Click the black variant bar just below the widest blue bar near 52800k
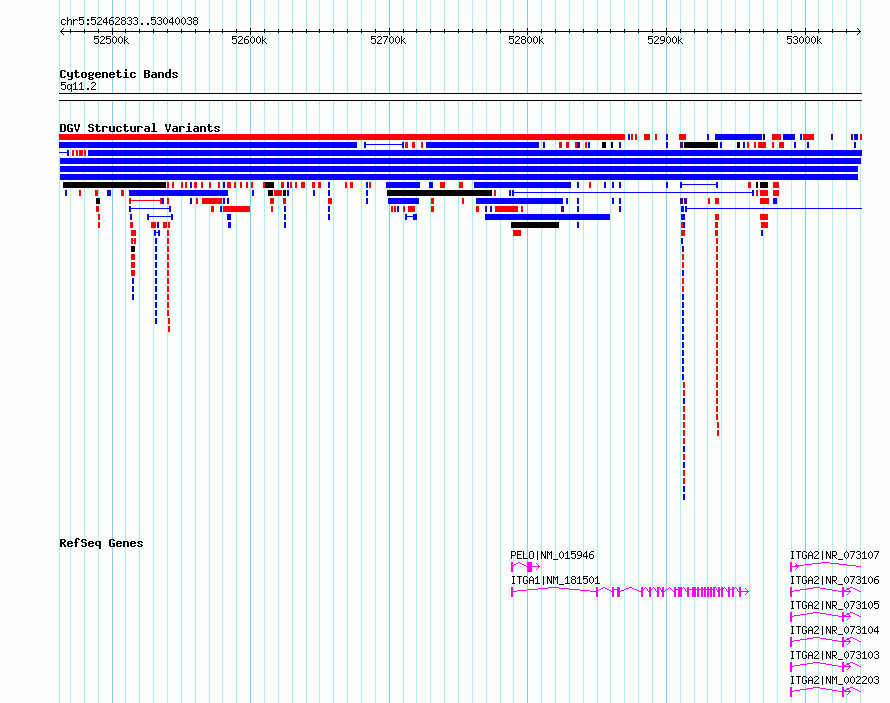This screenshot has height=703, width=890. coord(535,225)
